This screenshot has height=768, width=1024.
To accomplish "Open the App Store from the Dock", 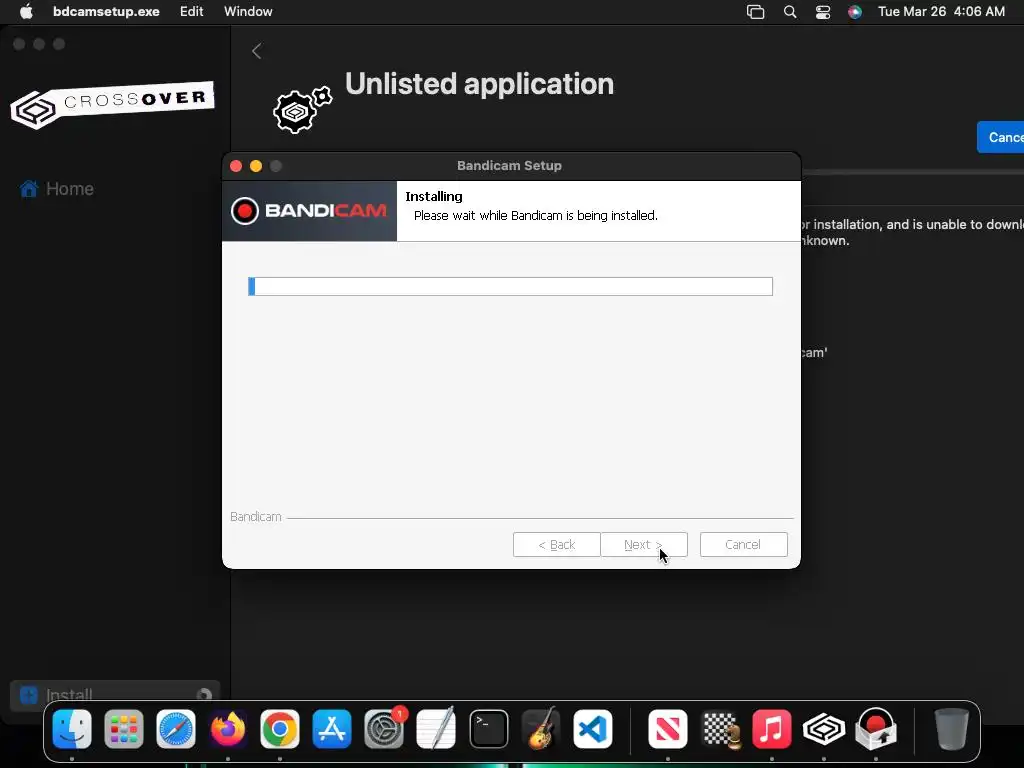I will (x=332, y=729).
